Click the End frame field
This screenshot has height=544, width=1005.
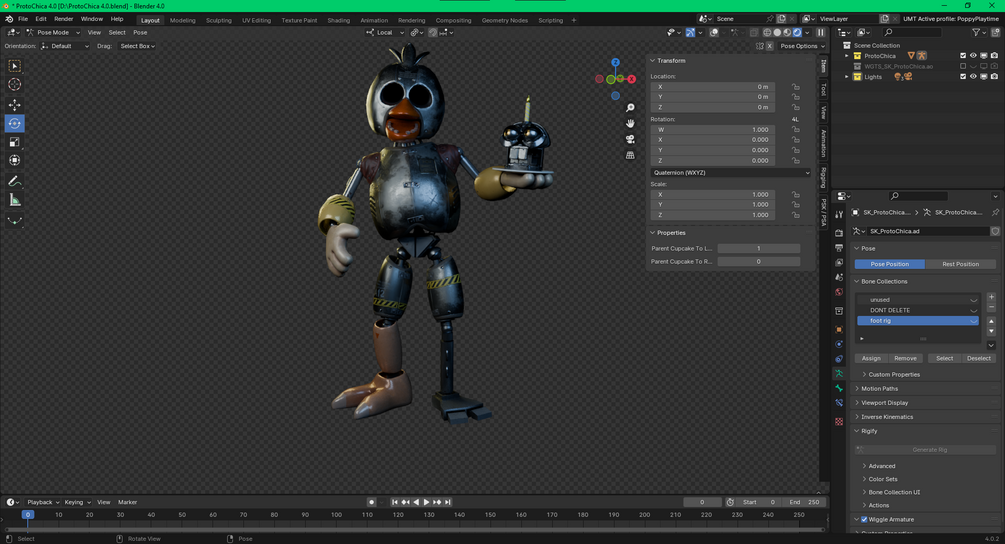(x=805, y=502)
